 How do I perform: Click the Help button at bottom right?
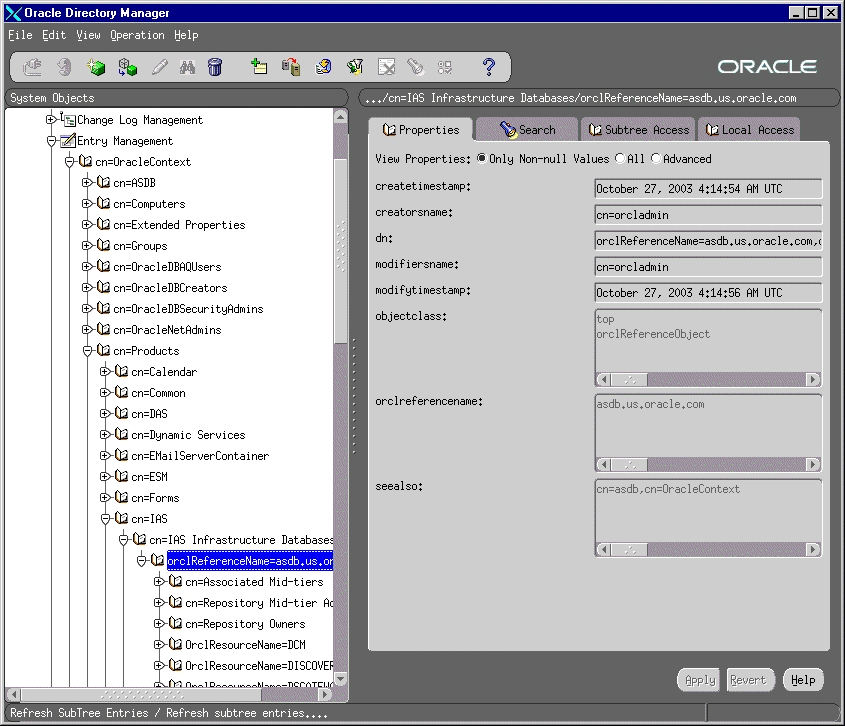pyautogui.click(x=803, y=680)
